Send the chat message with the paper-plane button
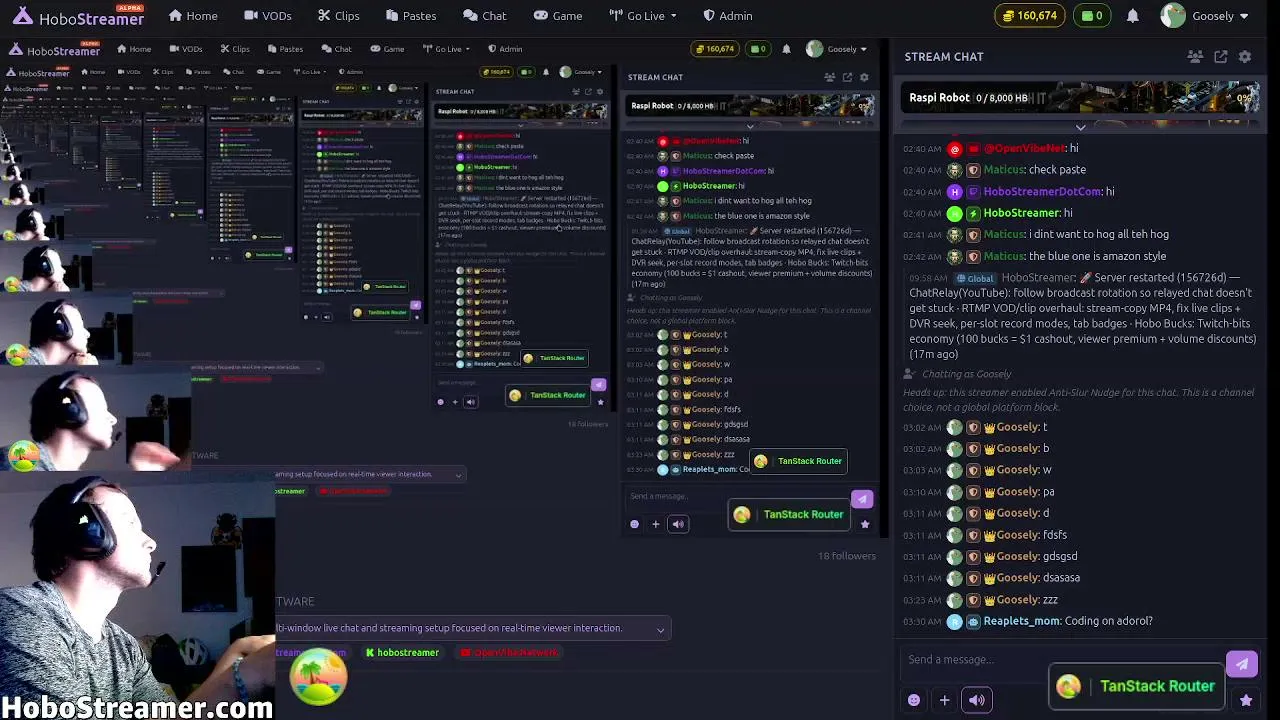The image size is (1280, 720). (1242, 663)
